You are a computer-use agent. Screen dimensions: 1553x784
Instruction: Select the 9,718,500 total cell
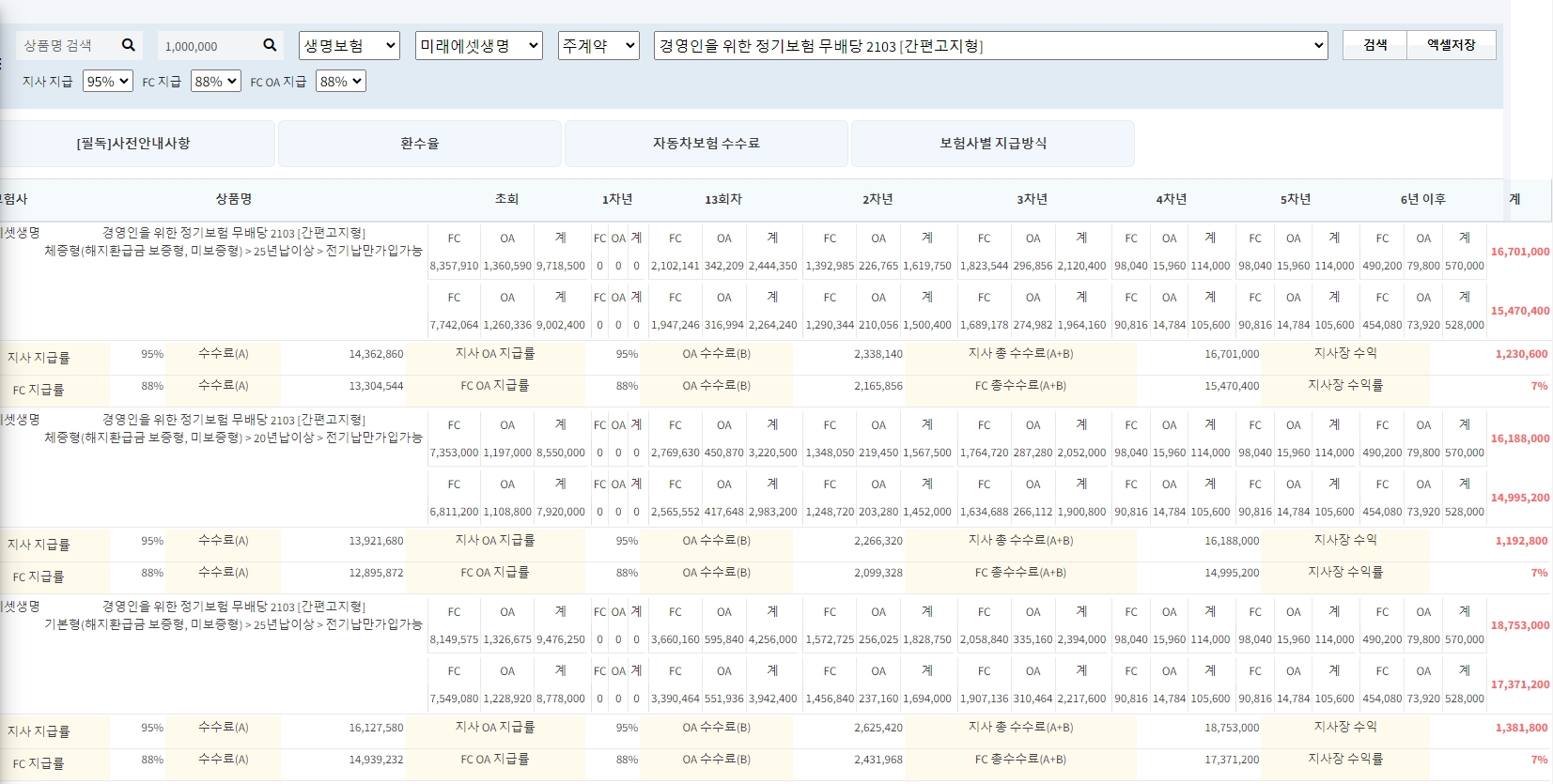coord(561,266)
